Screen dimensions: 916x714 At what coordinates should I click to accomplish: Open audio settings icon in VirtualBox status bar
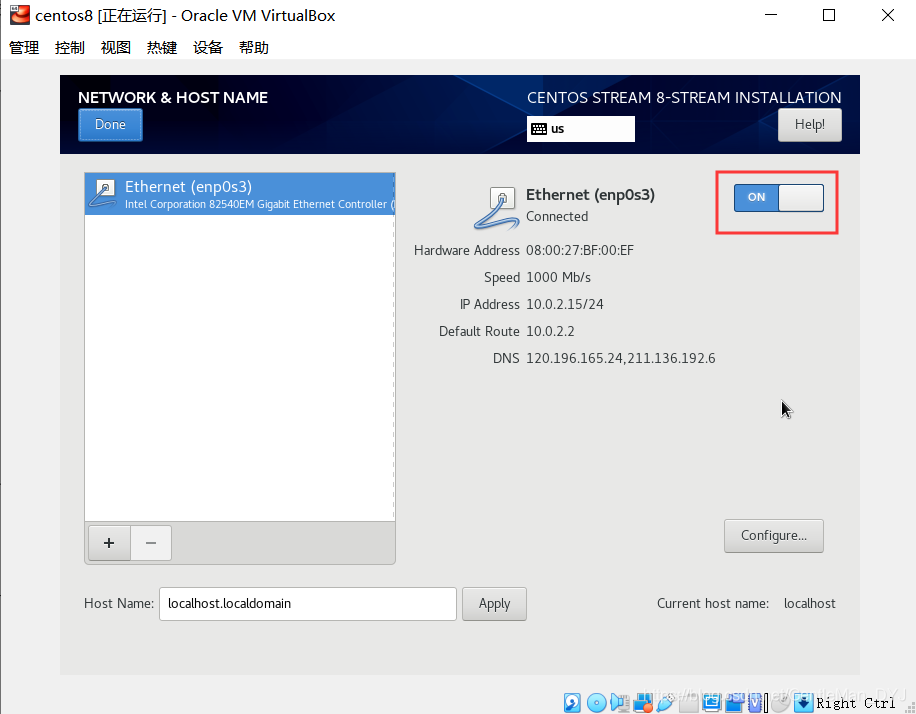click(619, 702)
